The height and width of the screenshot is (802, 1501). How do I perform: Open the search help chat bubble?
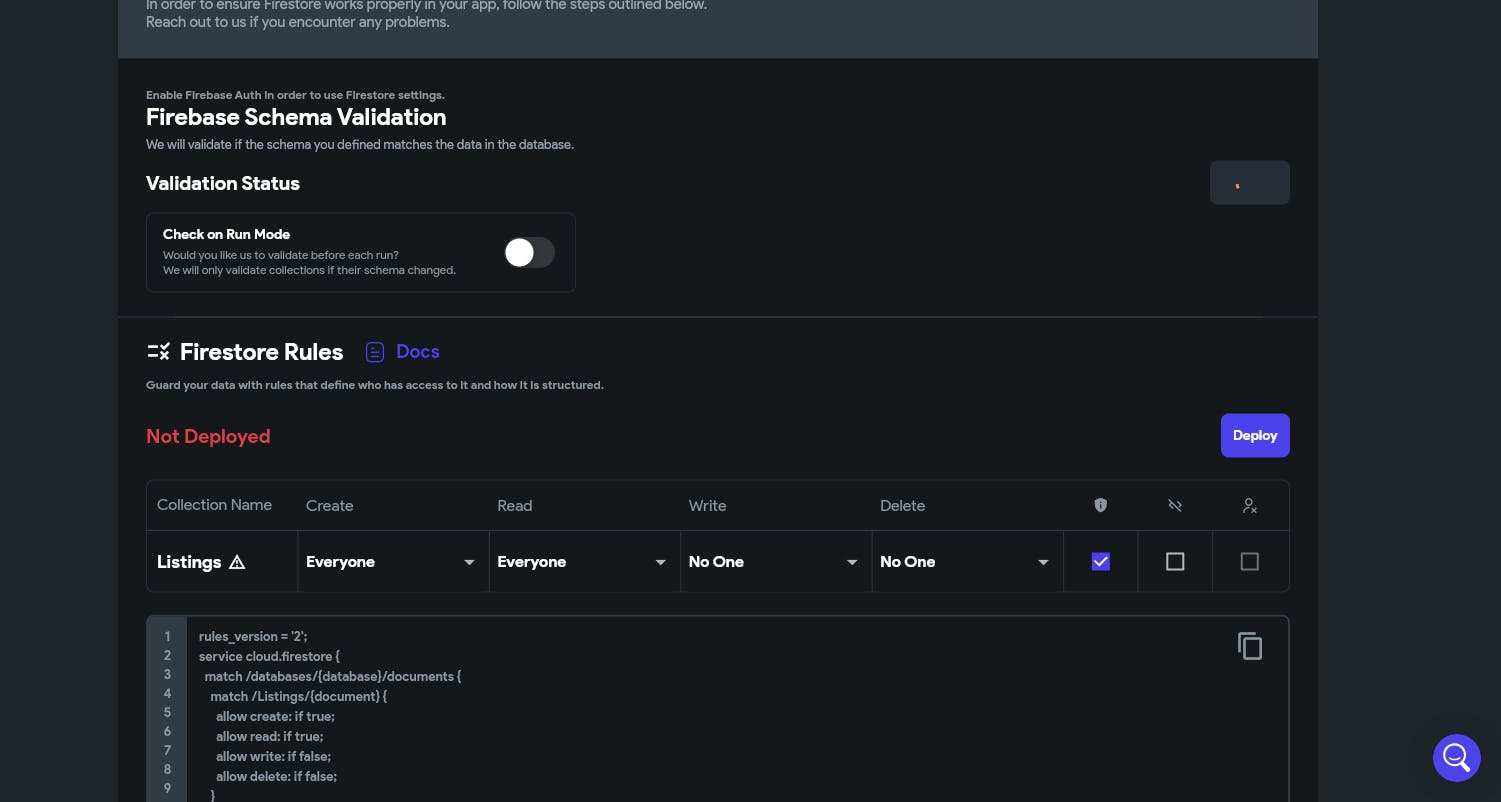pos(1456,757)
